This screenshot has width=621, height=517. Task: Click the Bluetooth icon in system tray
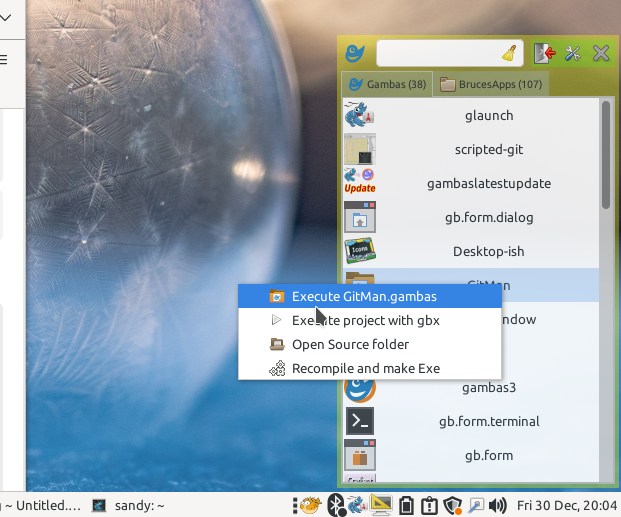point(336,505)
